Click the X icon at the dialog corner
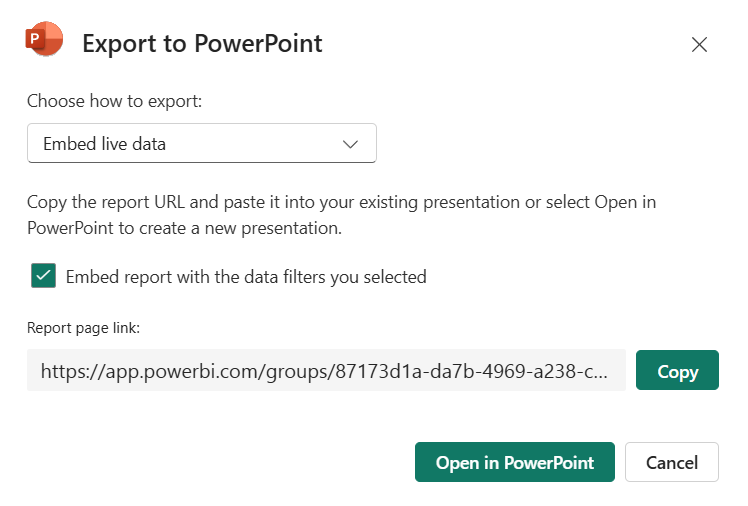This screenshot has width=748, height=506. point(699,44)
